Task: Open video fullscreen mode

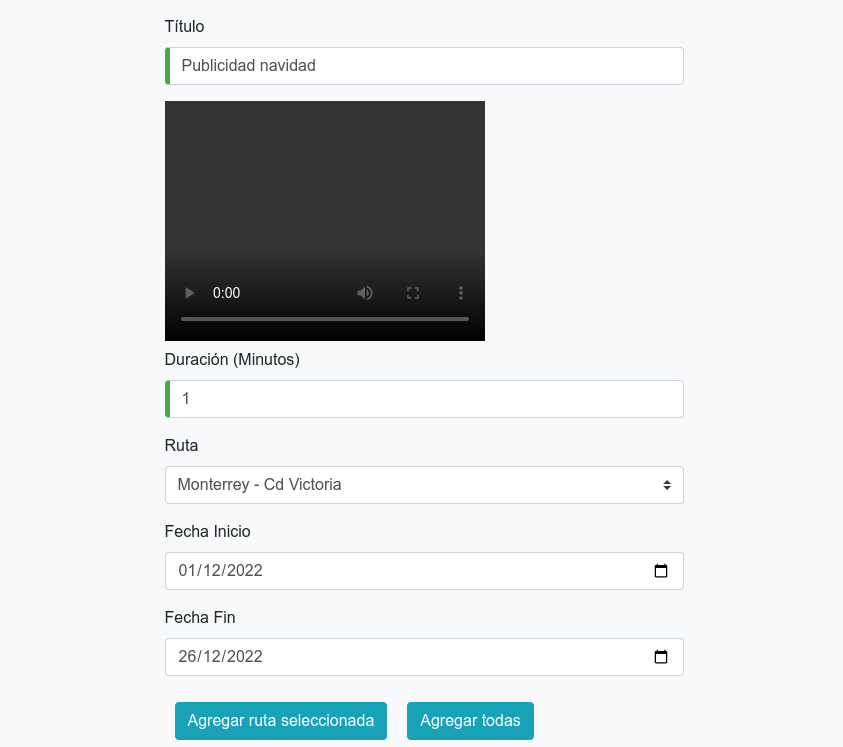Action: coord(413,293)
